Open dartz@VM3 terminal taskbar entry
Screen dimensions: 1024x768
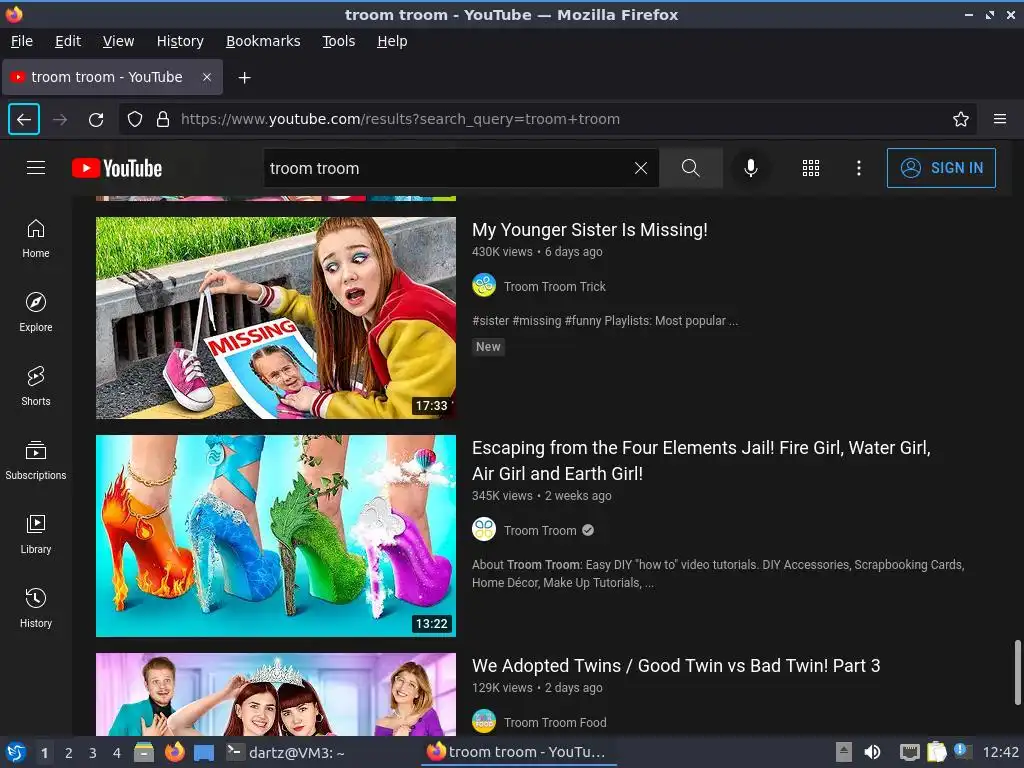(285, 752)
